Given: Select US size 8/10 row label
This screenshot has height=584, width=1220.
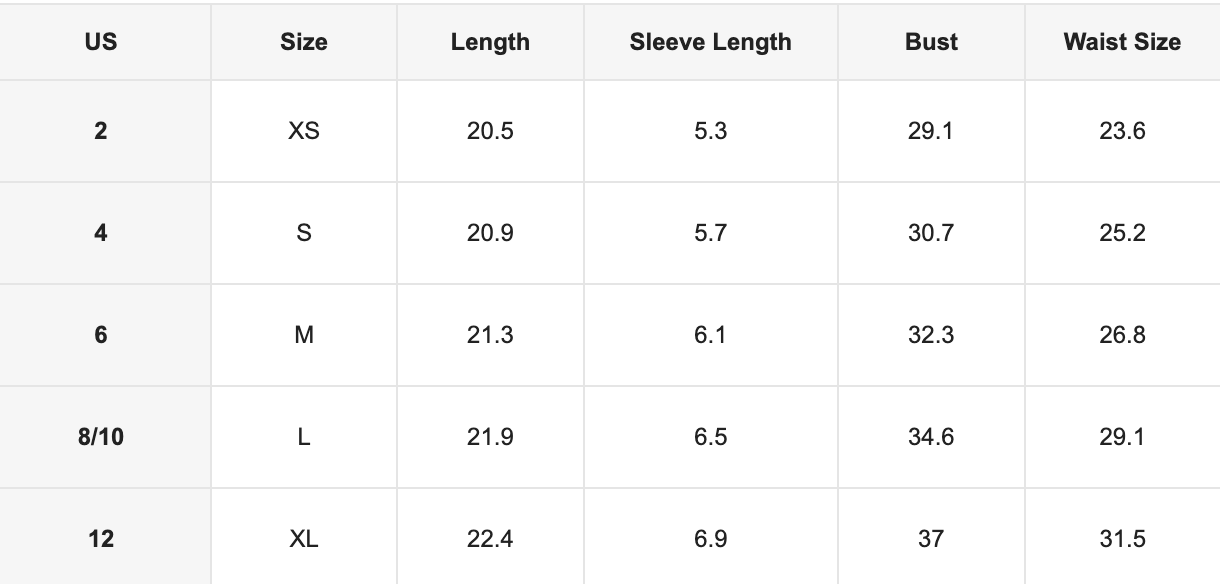Looking at the screenshot, I should tap(101, 437).
